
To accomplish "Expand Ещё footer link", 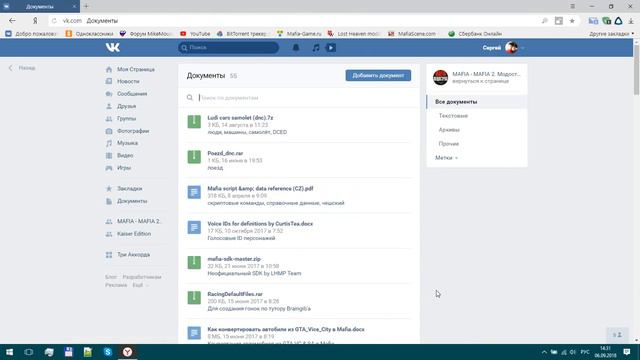I will pyautogui.click(x=140, y=285).
